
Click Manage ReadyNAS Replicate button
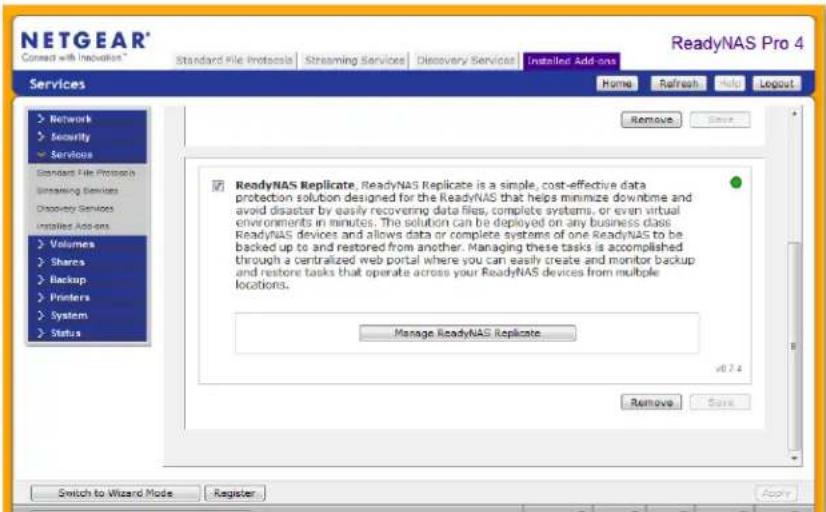467,333
